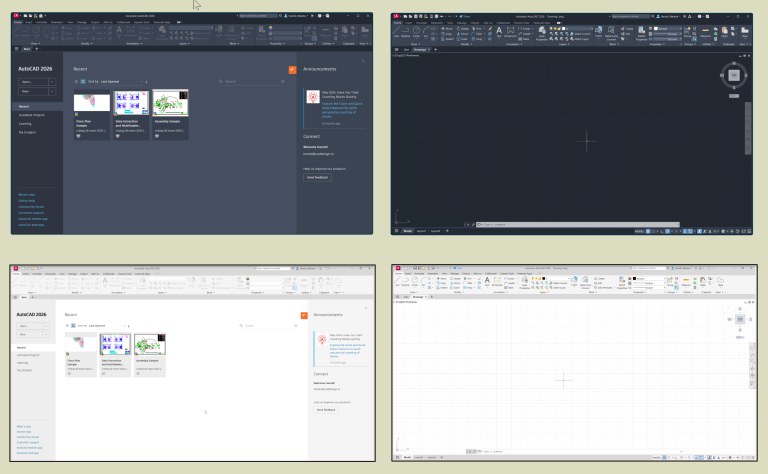Image resolution: width=768 pixels, height=474 pixels.
Task: Click the orange notification icon in light Start window
Action: [x=304, y=315]
